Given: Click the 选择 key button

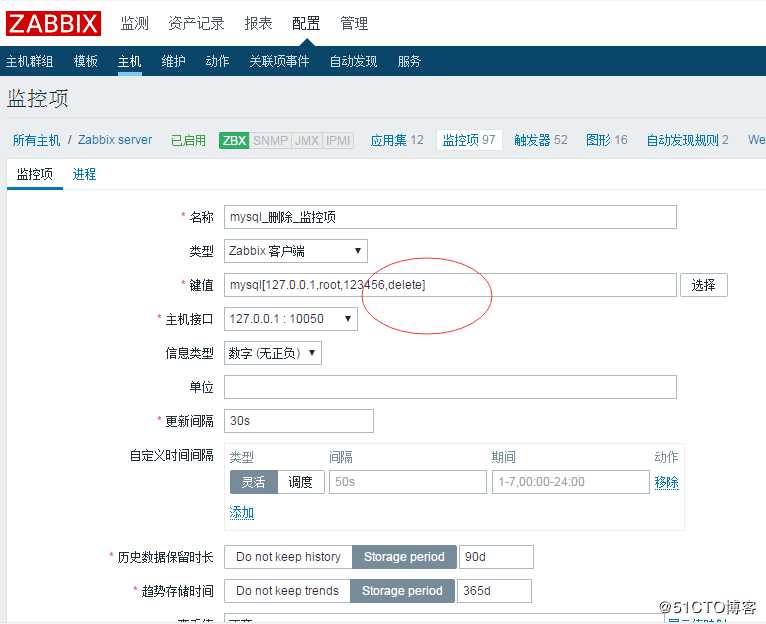Looking at the screenshot, I should (x=703, y=285).
